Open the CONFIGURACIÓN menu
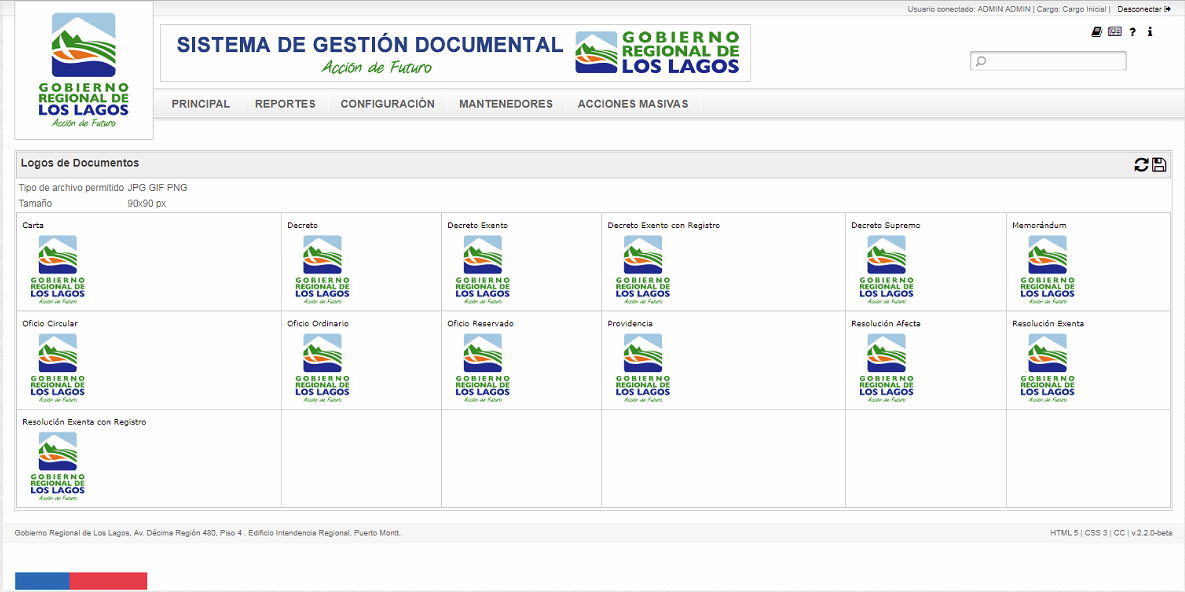 coord(387,104)
